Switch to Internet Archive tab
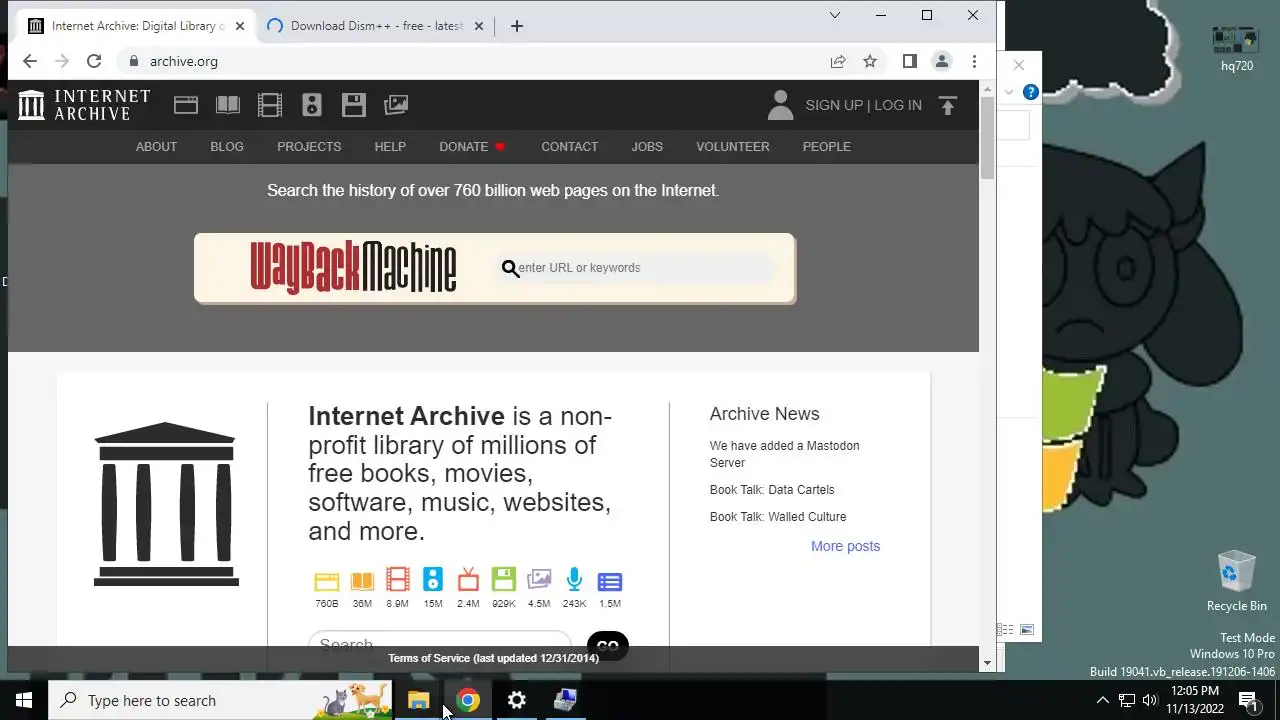Viewport: 1280px width, 720px height. pyautogui.click(x=137, y=26)
